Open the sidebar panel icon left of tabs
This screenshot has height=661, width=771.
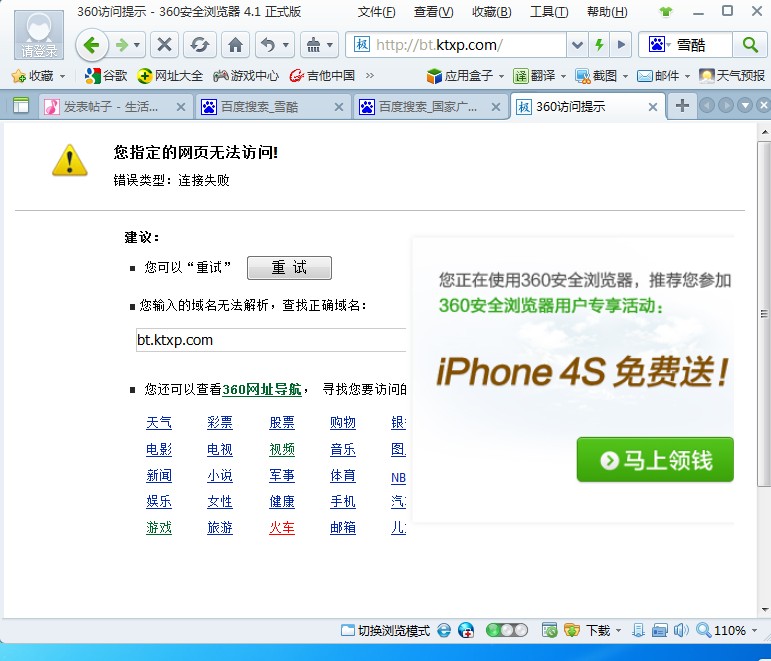[x=21, y=106]
